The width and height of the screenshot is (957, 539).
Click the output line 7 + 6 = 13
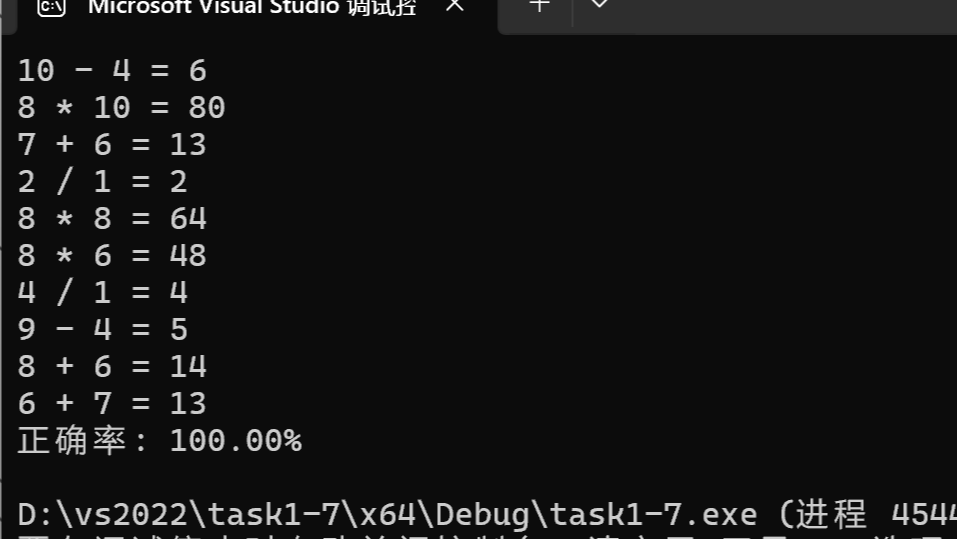pos(112,145)
